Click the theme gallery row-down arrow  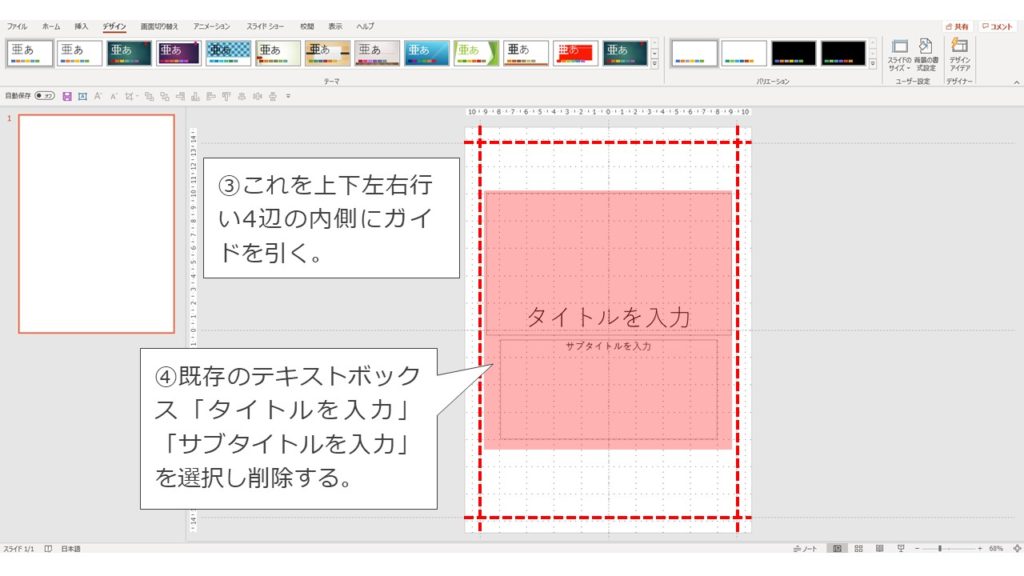654,54
